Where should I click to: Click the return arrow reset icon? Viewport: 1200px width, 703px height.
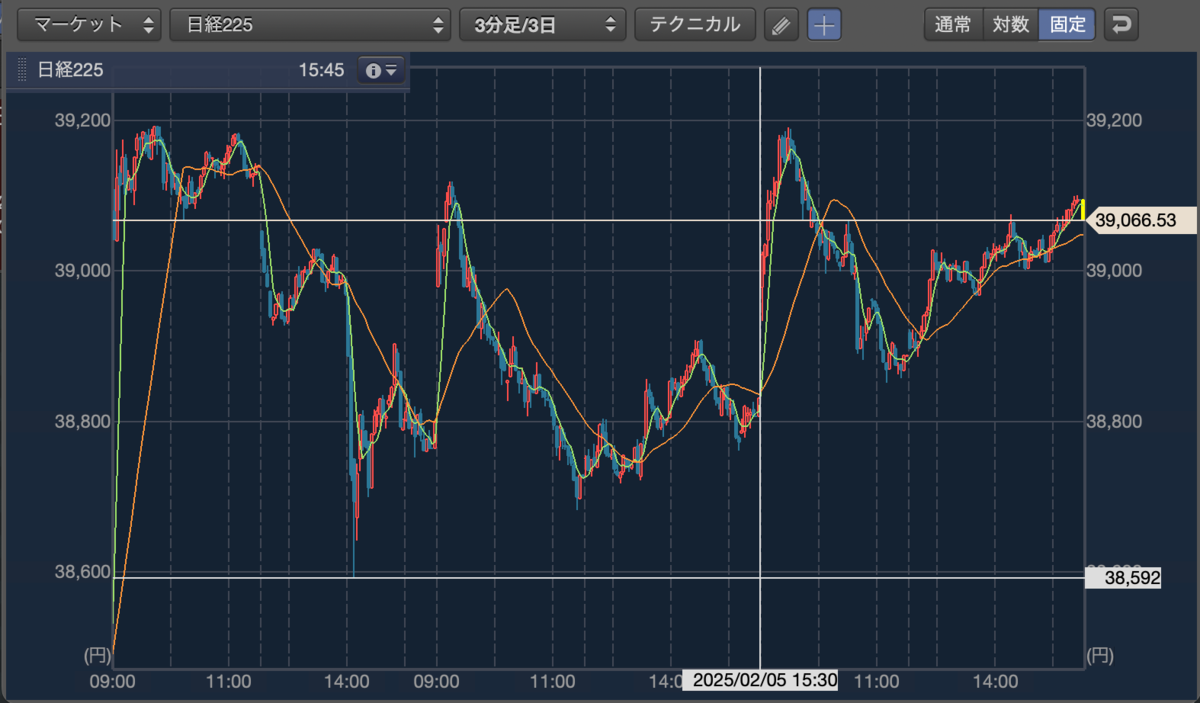[1122, 25]
